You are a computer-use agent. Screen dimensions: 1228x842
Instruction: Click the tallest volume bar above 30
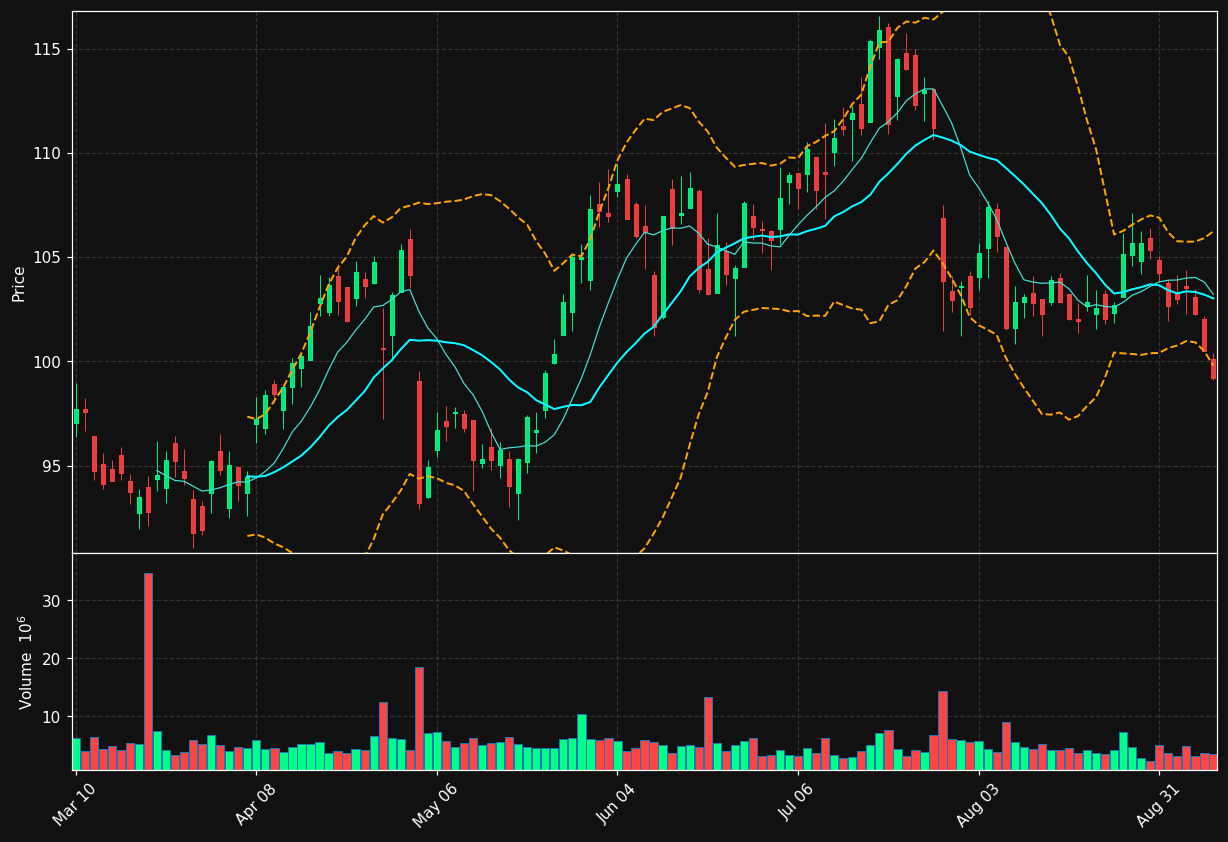click(148, 671)
